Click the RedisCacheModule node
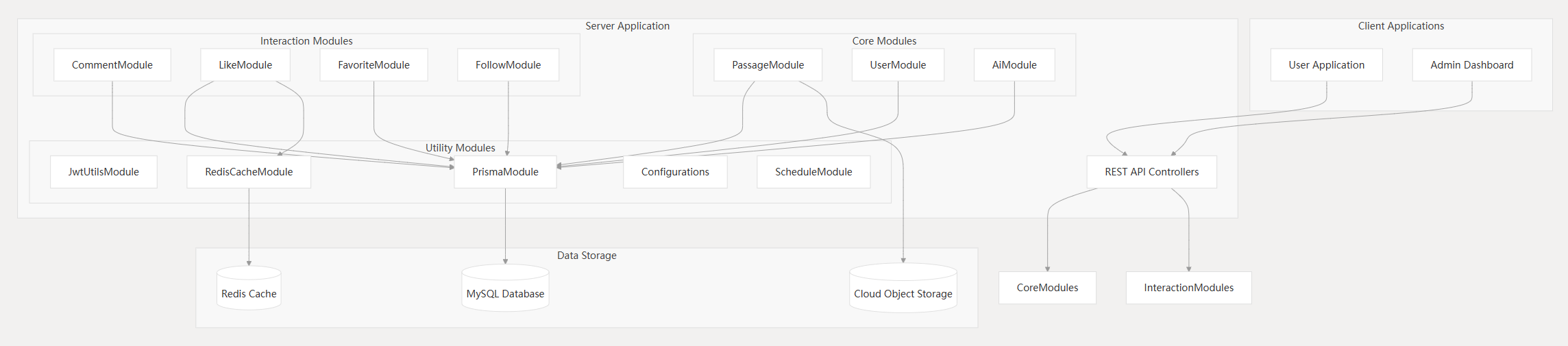 click(x=249, y=172)
